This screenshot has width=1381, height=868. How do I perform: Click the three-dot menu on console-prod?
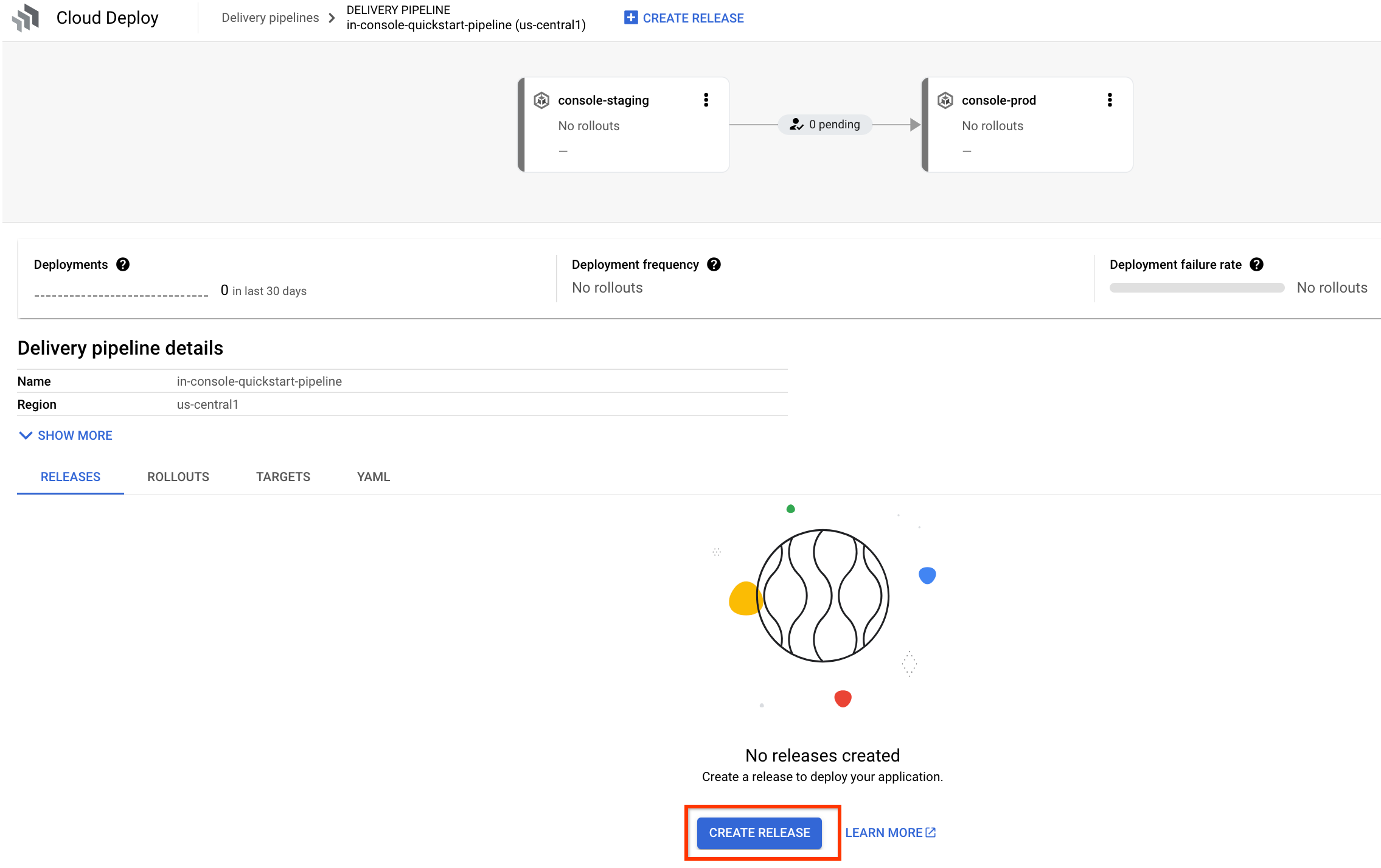pos(1110,100)
